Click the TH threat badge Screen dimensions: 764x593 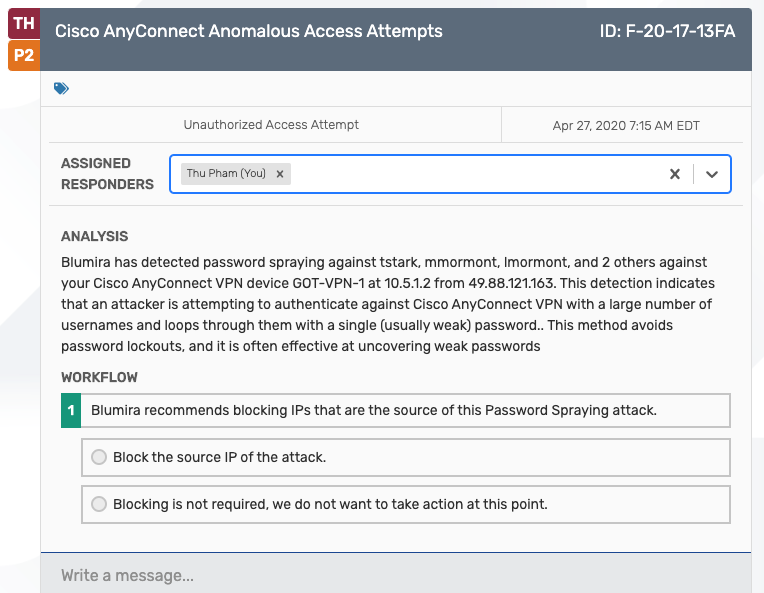(x=24, y=23)
